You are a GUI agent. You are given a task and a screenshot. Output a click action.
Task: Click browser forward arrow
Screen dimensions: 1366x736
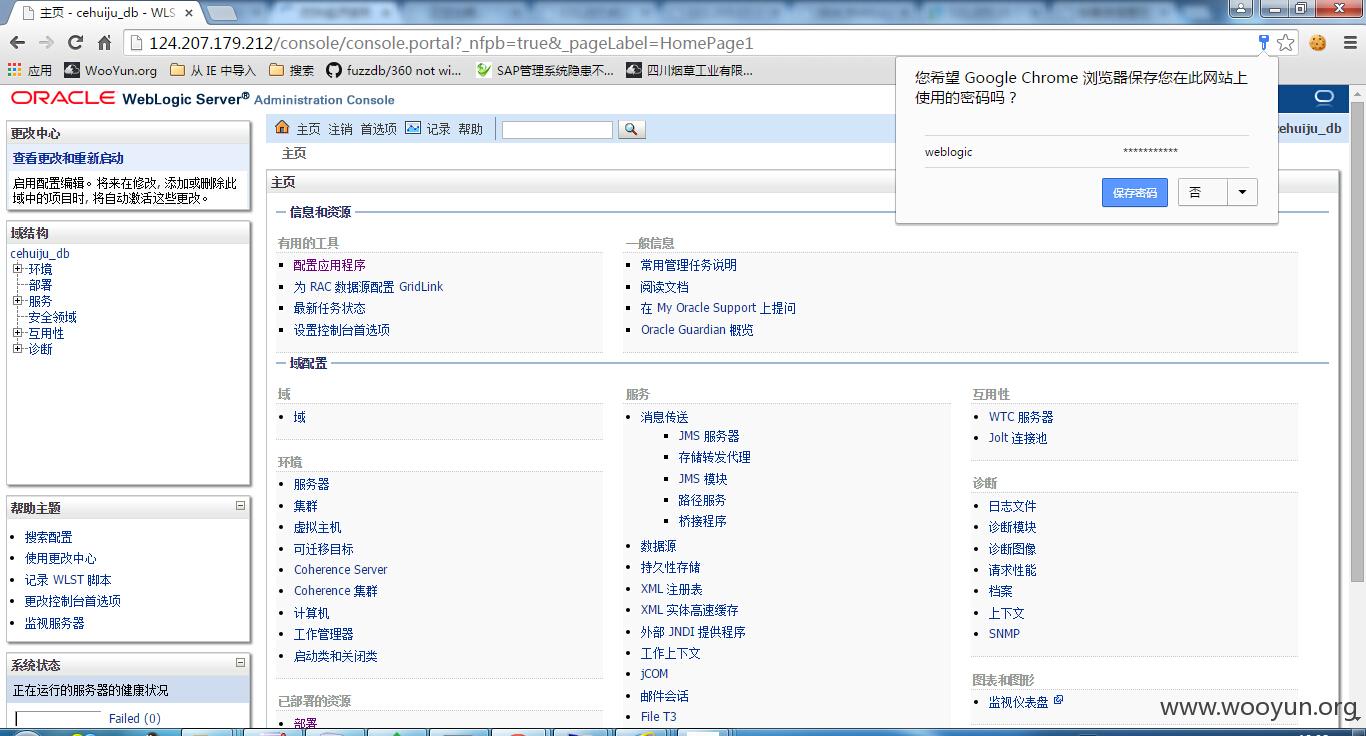[x=46, y=43]
